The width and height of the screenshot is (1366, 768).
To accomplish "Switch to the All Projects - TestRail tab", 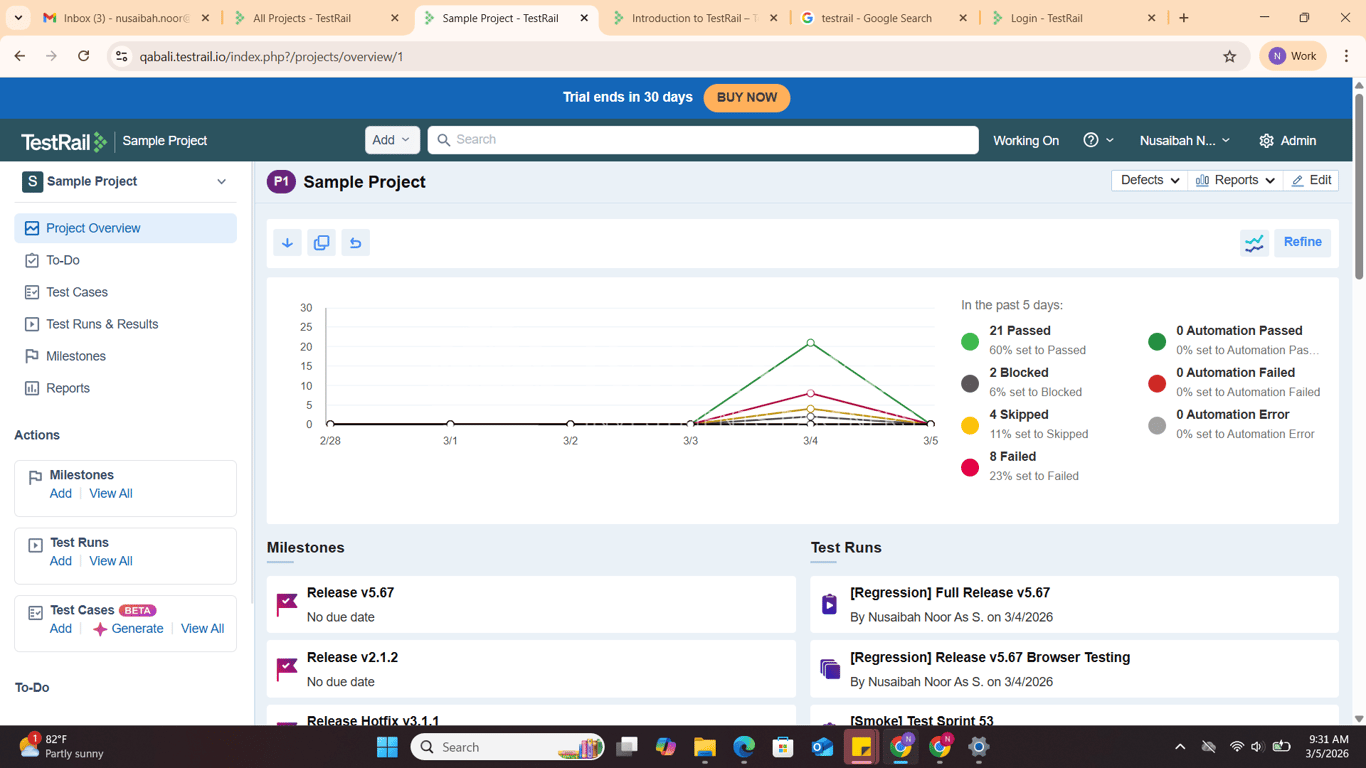I will coord(316,18).
